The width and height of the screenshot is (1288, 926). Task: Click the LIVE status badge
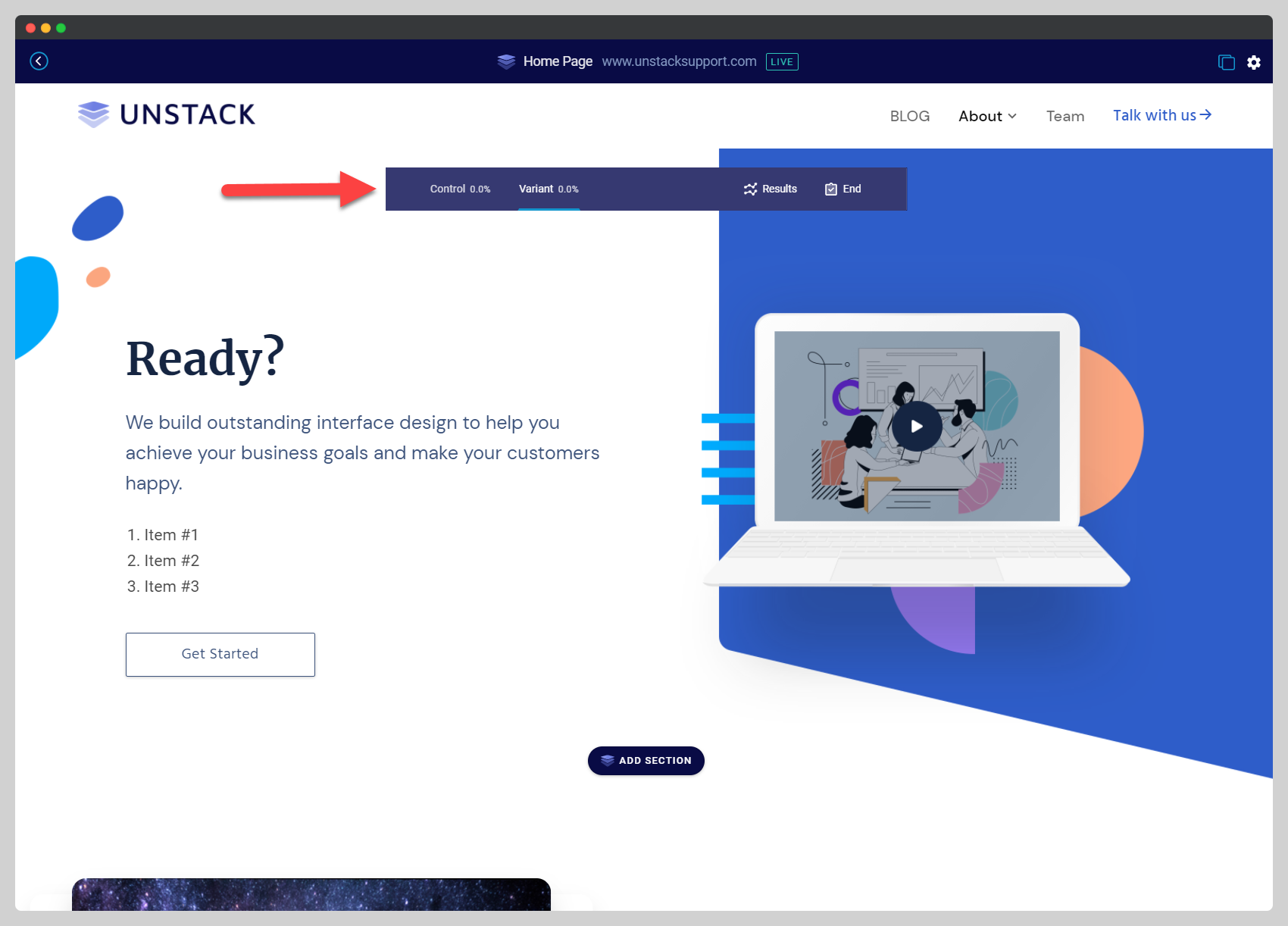point(782,61)
